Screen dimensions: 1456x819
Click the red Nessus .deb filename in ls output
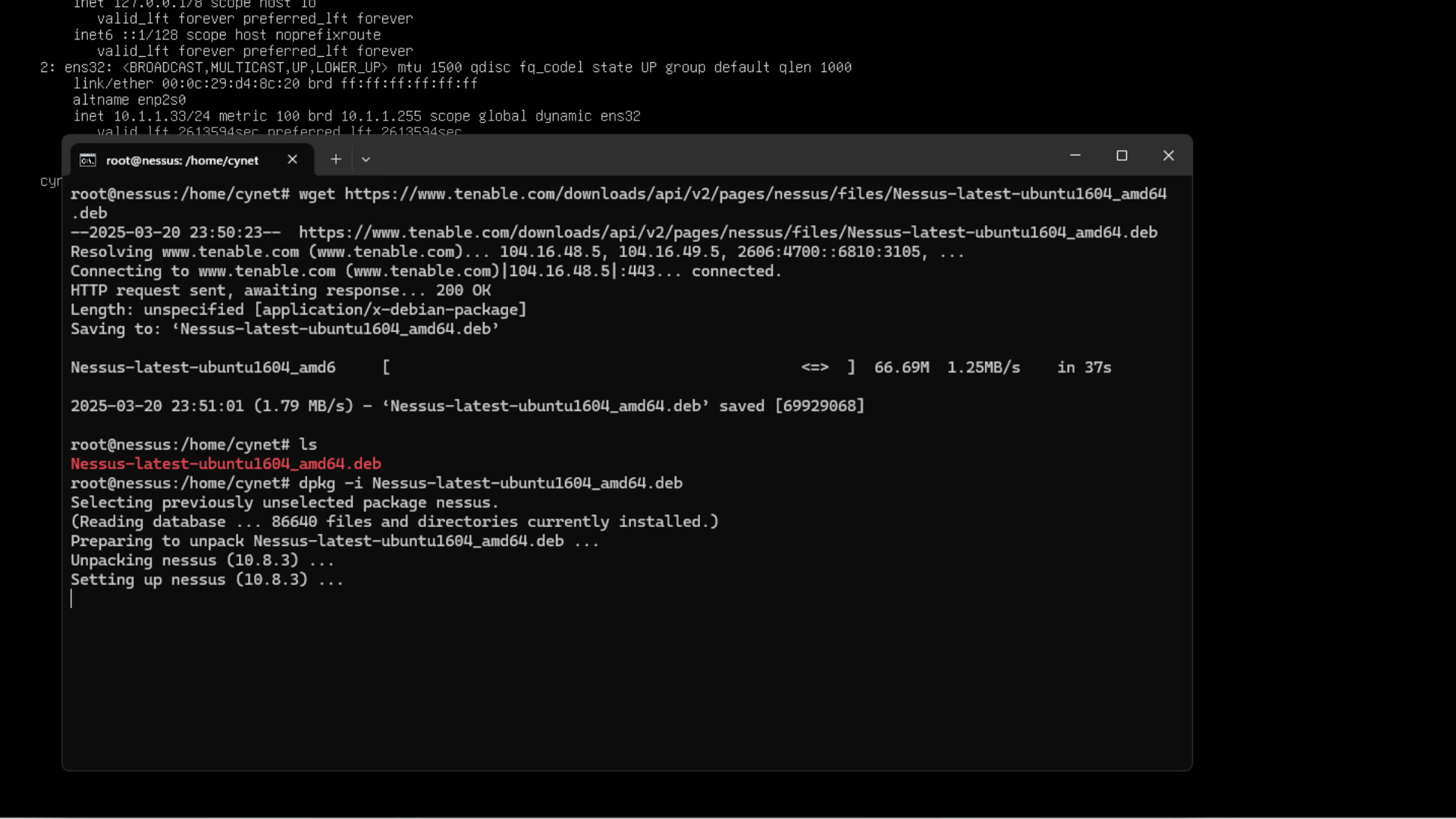click(x=225, y=463)
